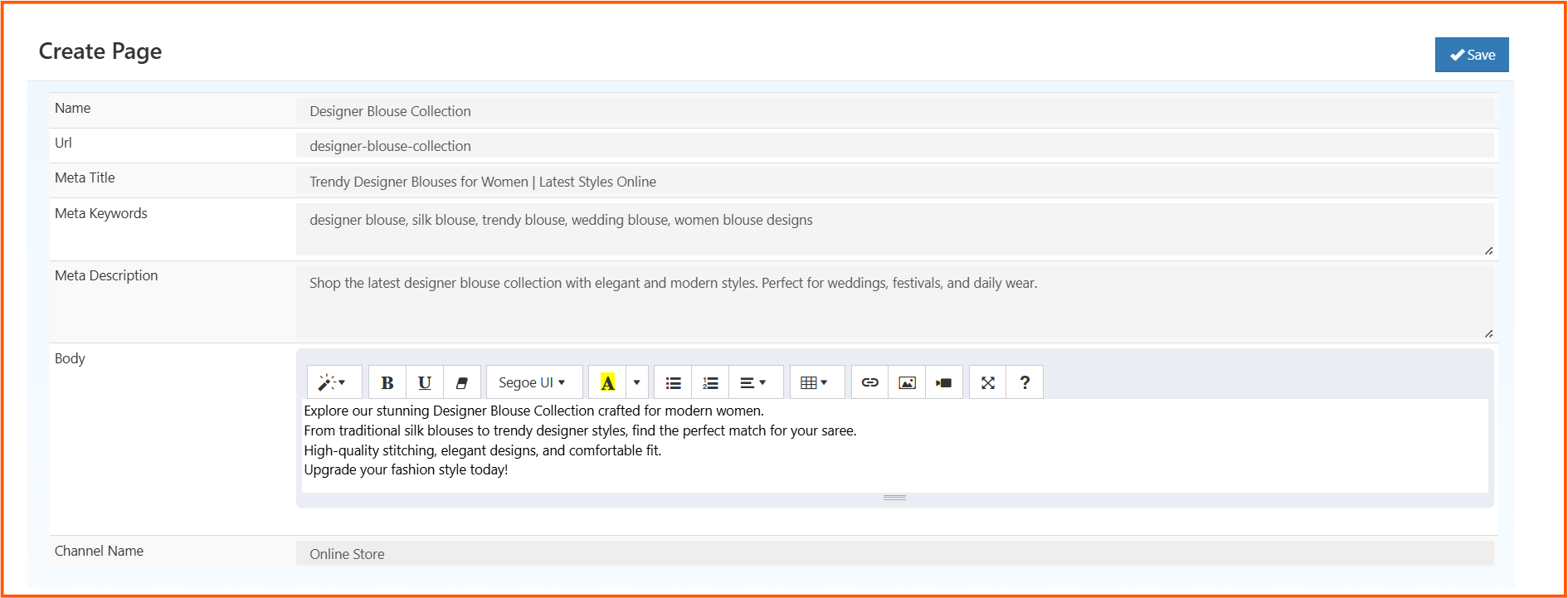1568x598 pixels.
Task: Insert an unordered bullet list
Action: coord(673,382)
